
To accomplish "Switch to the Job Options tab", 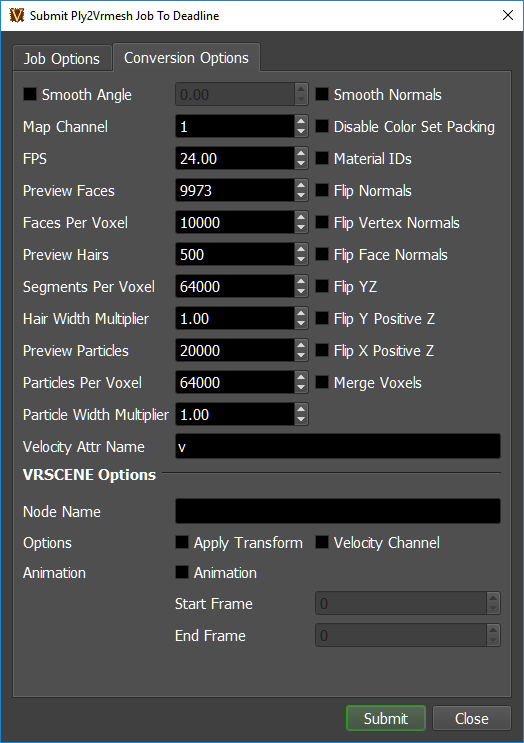I will [x=62, y=59].
